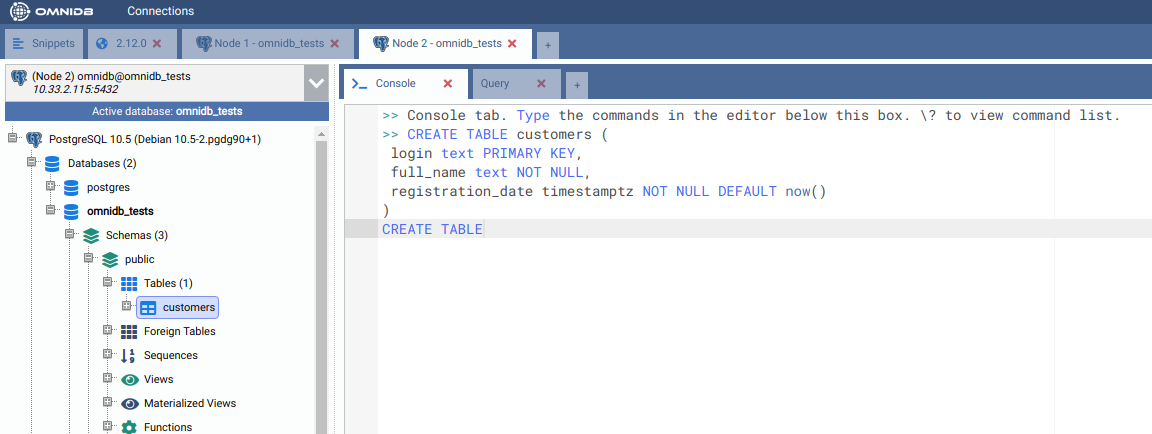Close the Node 2 - omnidb_tests tab
Screen dimensions: 1152x434
[513, 44]
